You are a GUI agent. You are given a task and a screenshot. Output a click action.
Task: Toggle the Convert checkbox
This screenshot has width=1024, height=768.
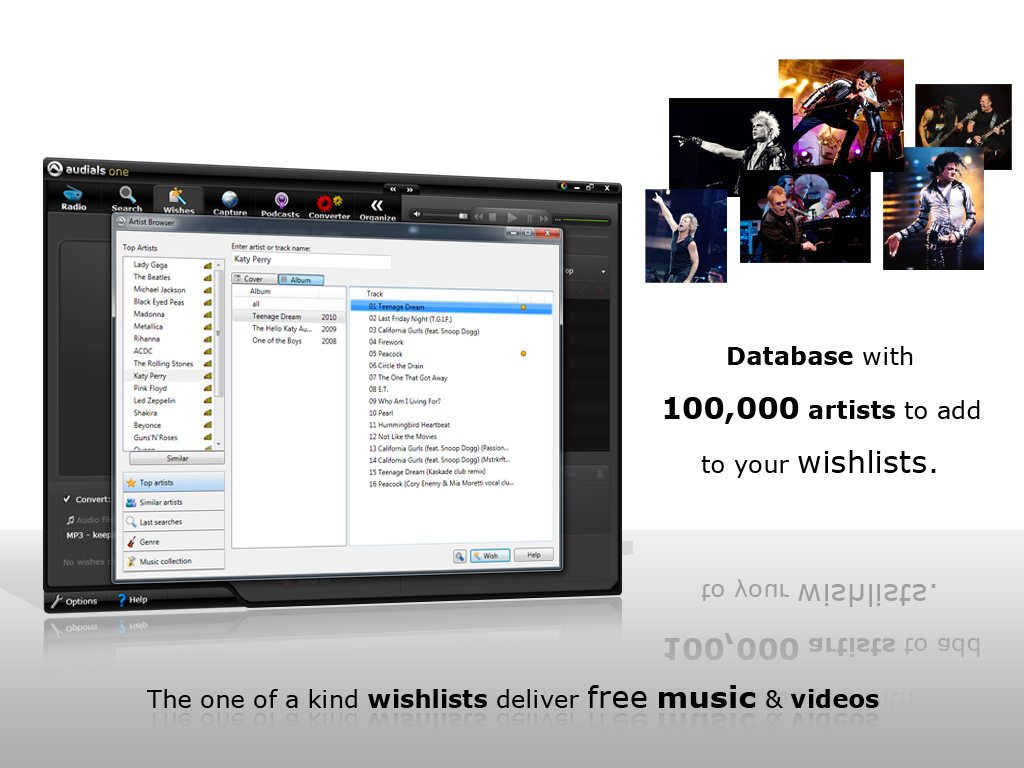coord(66,498)
